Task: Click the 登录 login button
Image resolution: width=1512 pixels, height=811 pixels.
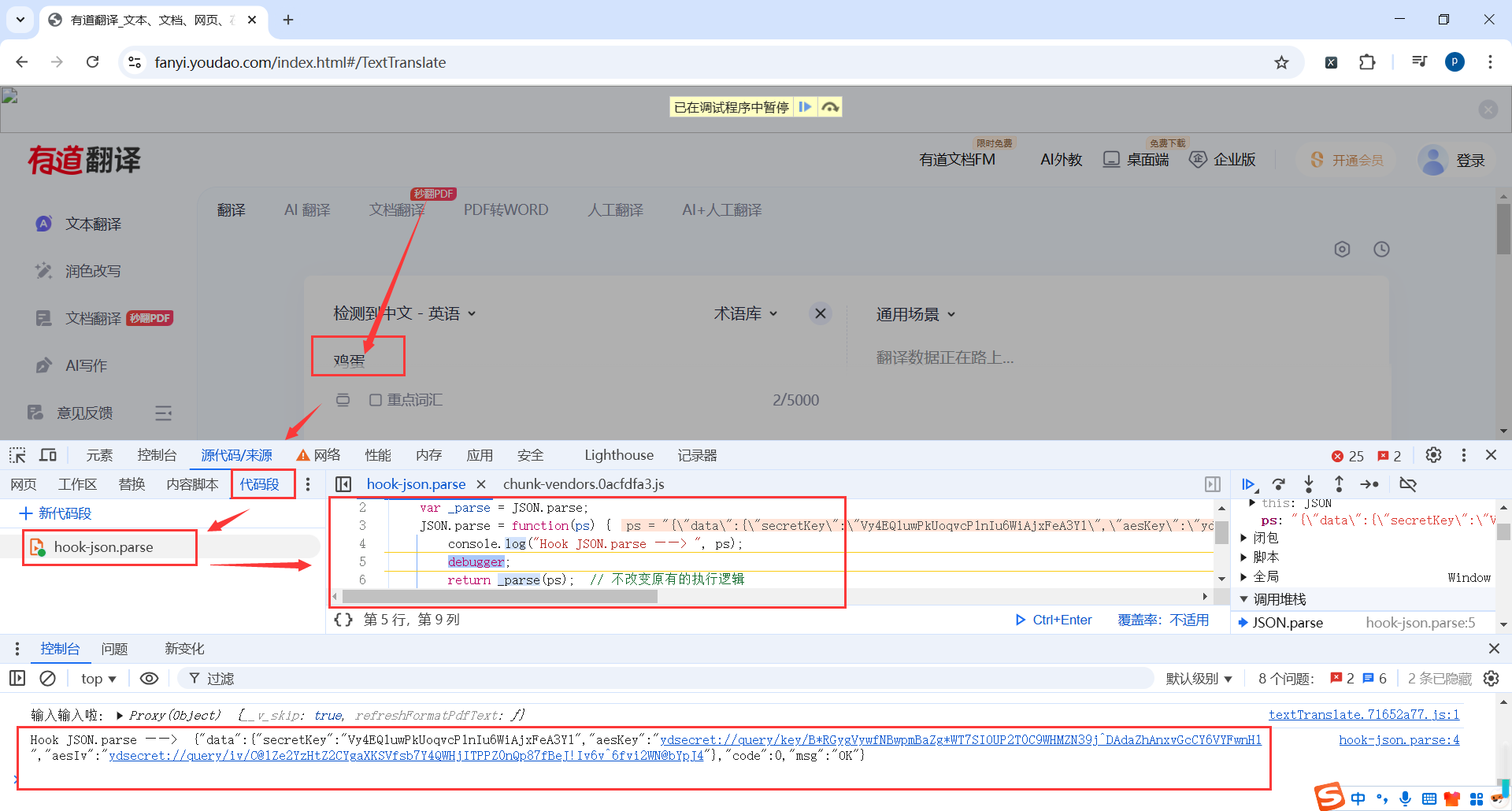Action: click(1470, 161)
